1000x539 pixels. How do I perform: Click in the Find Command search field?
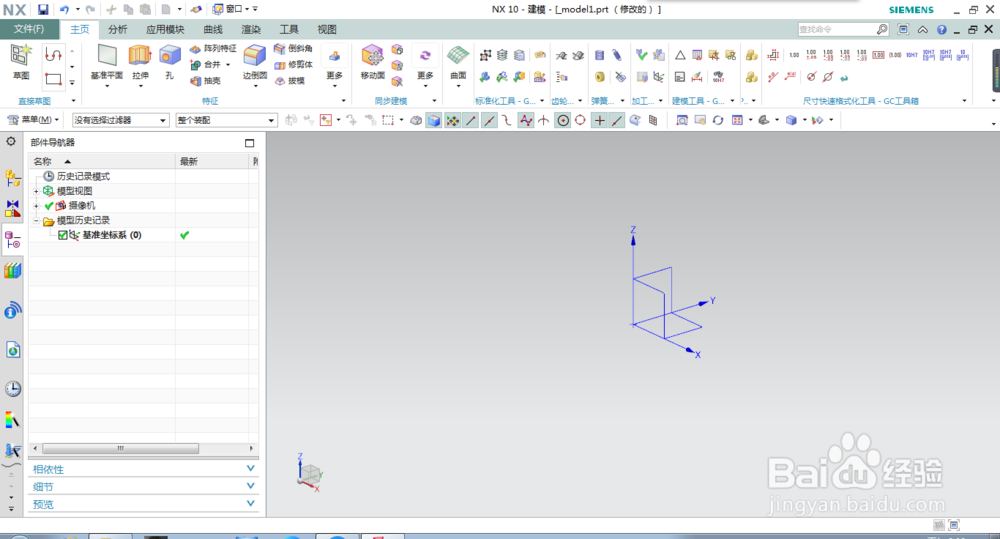coord(836,29)
